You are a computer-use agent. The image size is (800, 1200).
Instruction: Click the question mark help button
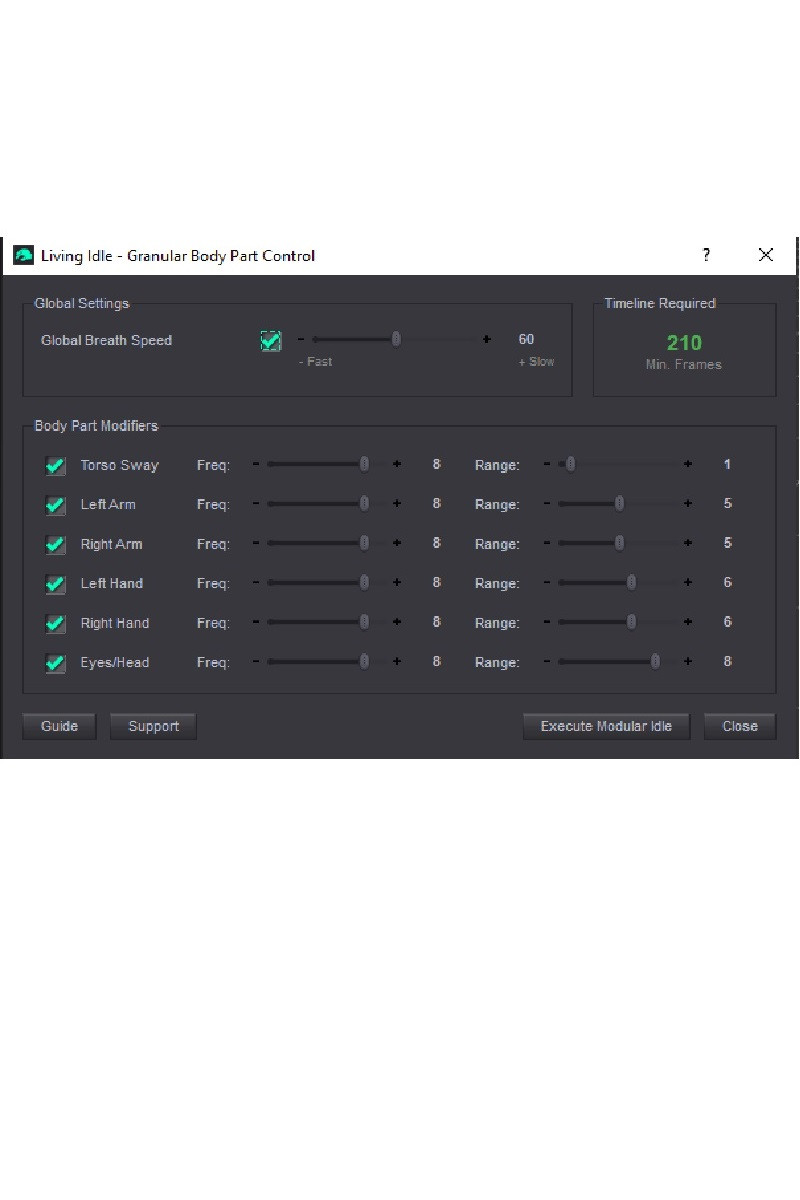(706, 255)
